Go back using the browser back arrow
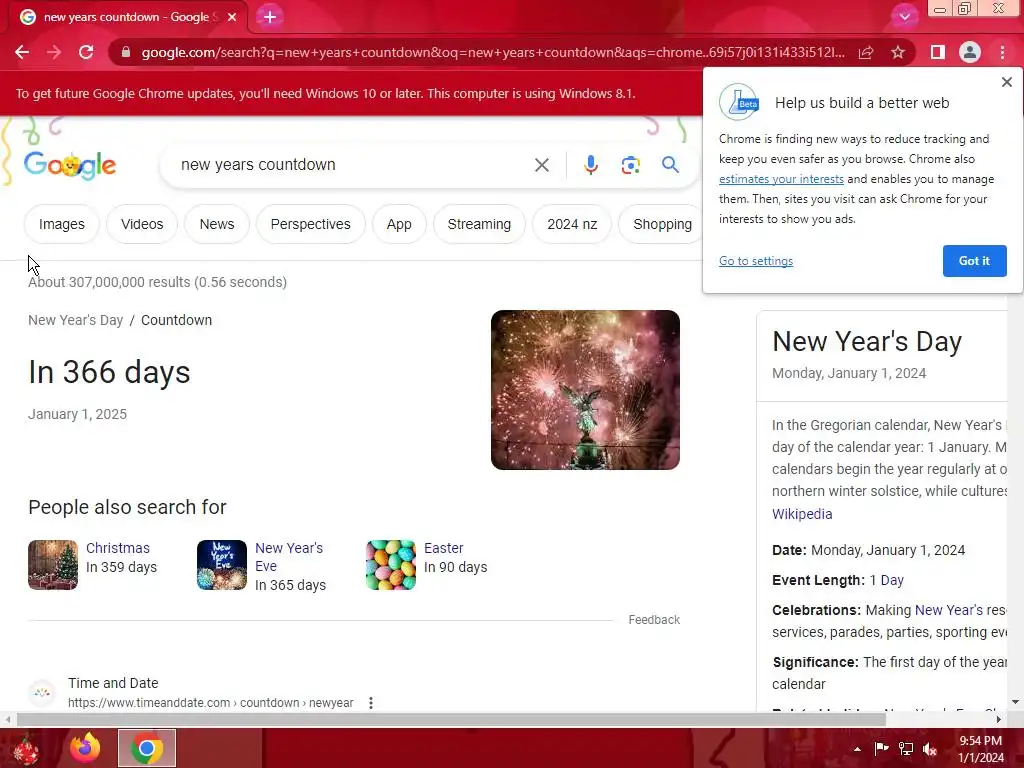Viewport: 1024px width, 768px height. pyautogui.click(x=22, y=52)
